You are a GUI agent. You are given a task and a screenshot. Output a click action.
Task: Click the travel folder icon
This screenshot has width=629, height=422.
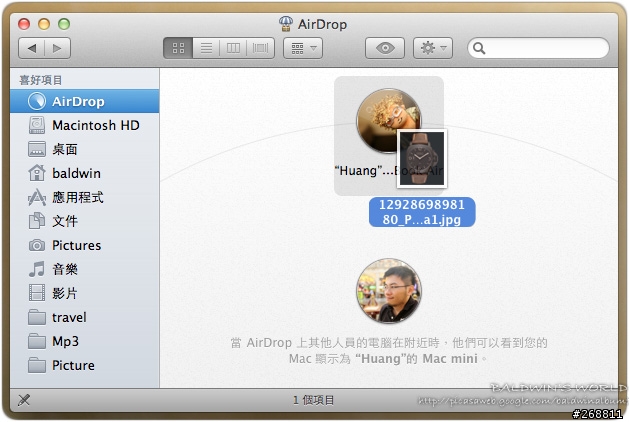click(37, 317)
